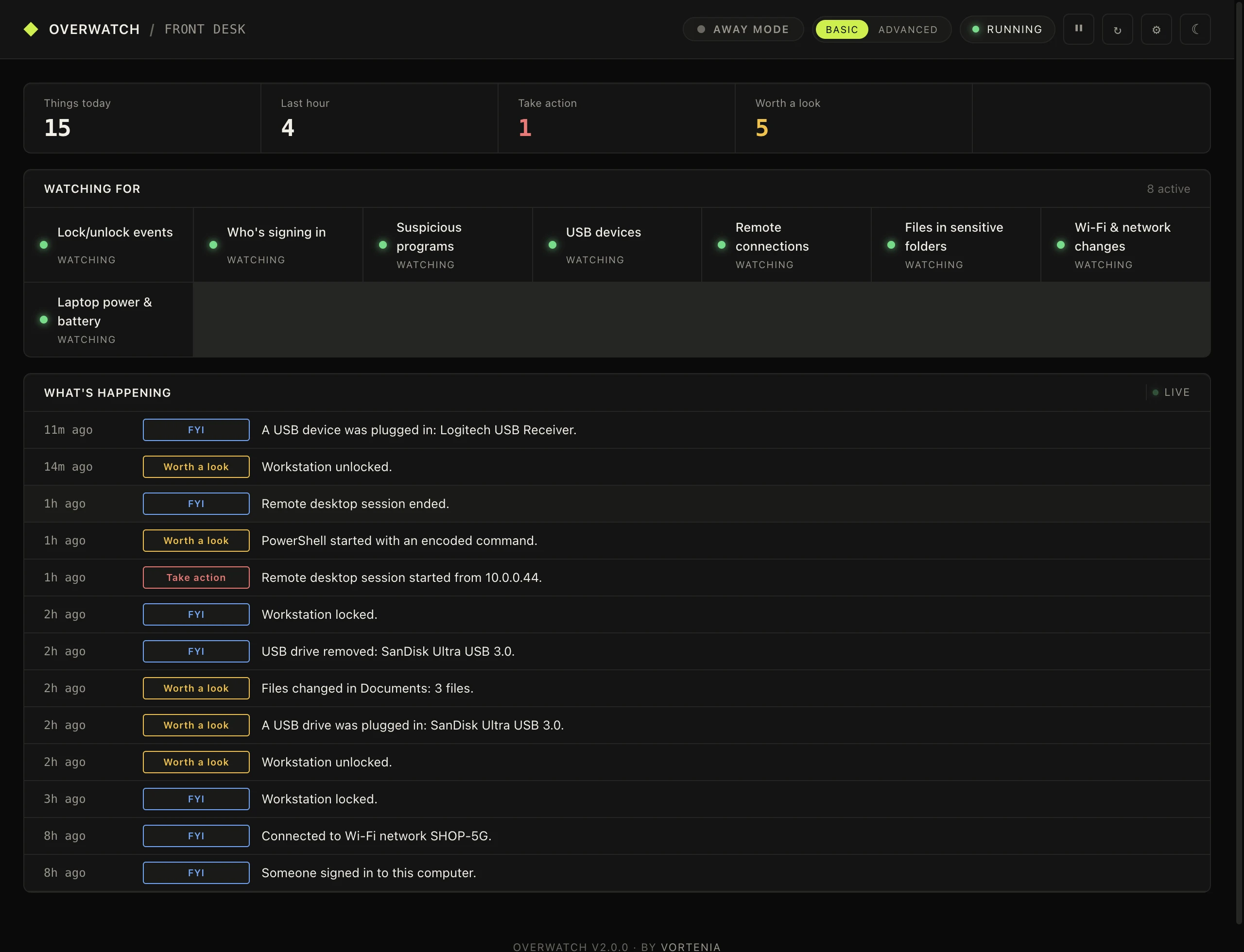The height and width of the screenshot is (952, 1244).
Task: Click the '11m ago' timestamp
Action: coord(68,429)
